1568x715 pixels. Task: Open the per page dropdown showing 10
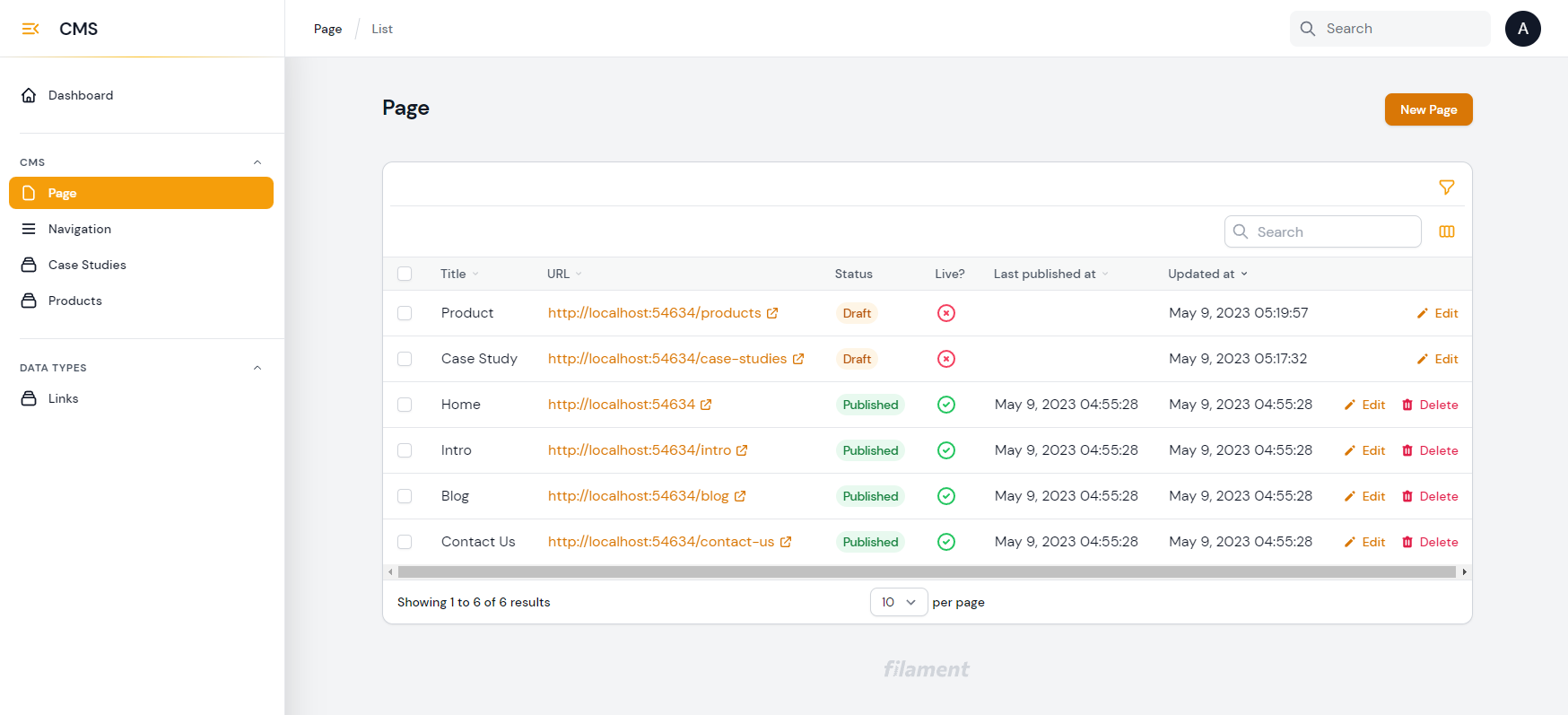[899, 602]
